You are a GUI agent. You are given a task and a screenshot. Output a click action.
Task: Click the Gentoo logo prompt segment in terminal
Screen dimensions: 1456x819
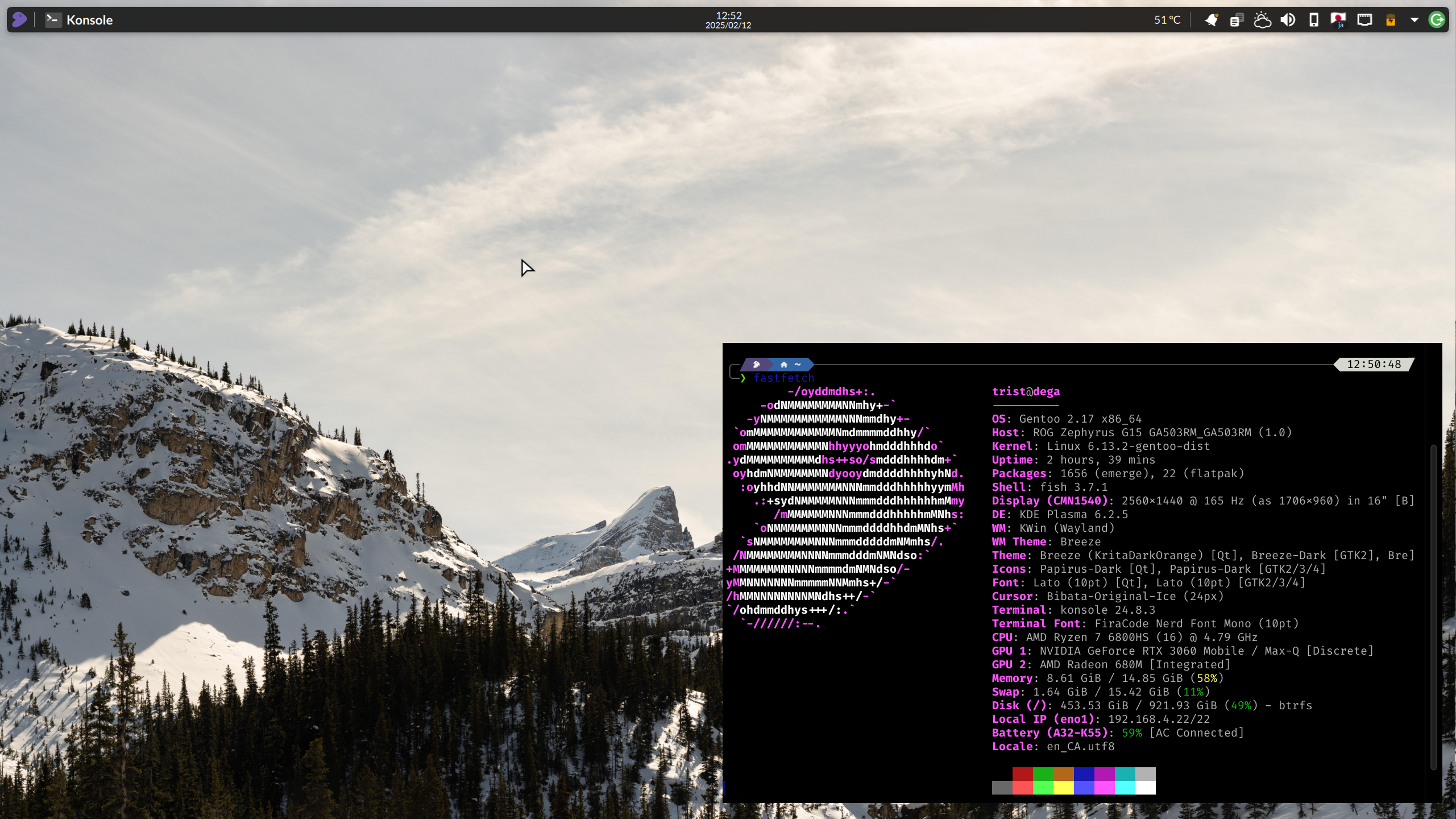(757, 365)
